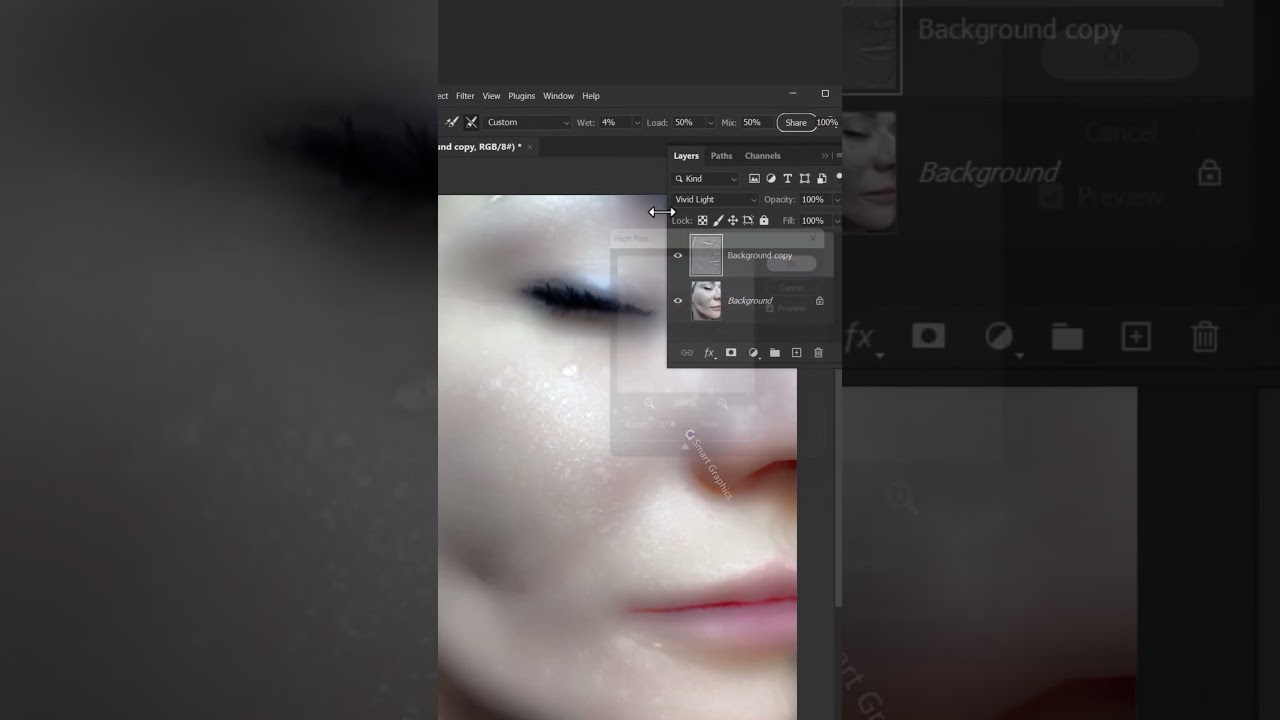Open the Filter menu
The image size is (1280, 720).
click(465, 96)
